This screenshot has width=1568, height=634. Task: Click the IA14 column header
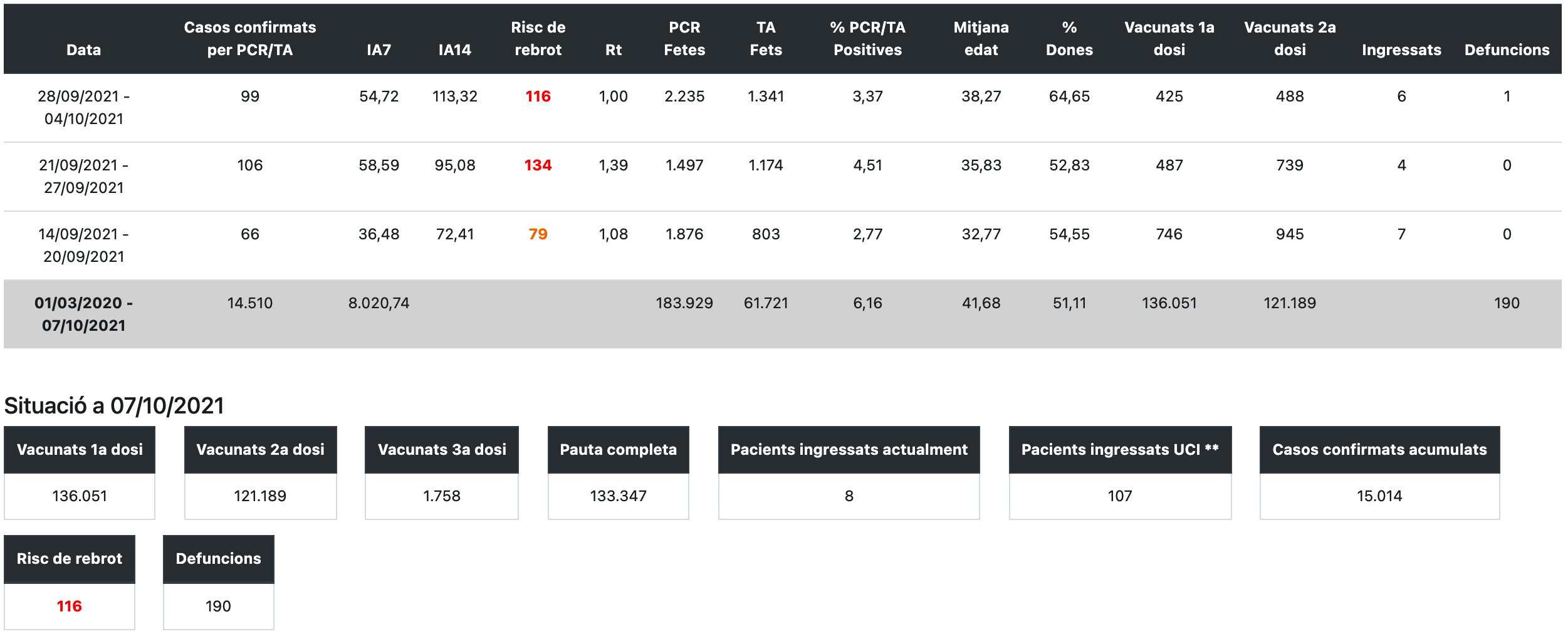tap(454, 50)
